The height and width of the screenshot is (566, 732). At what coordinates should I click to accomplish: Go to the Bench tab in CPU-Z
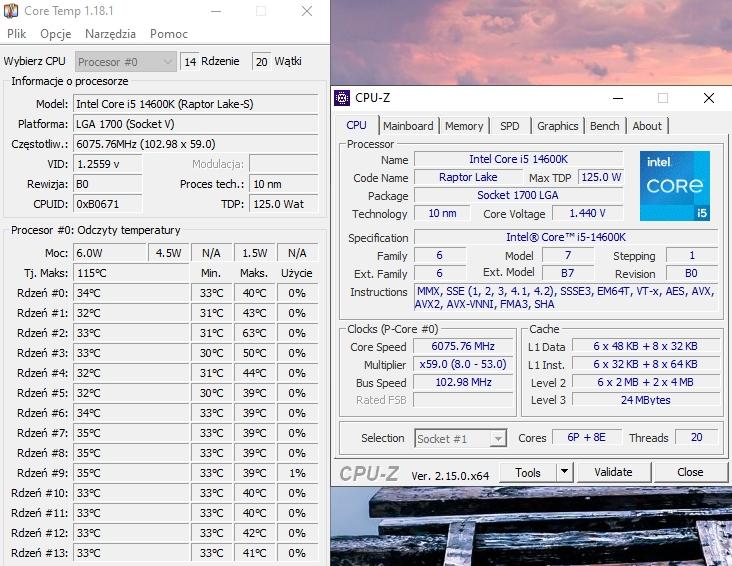(604, 126)
